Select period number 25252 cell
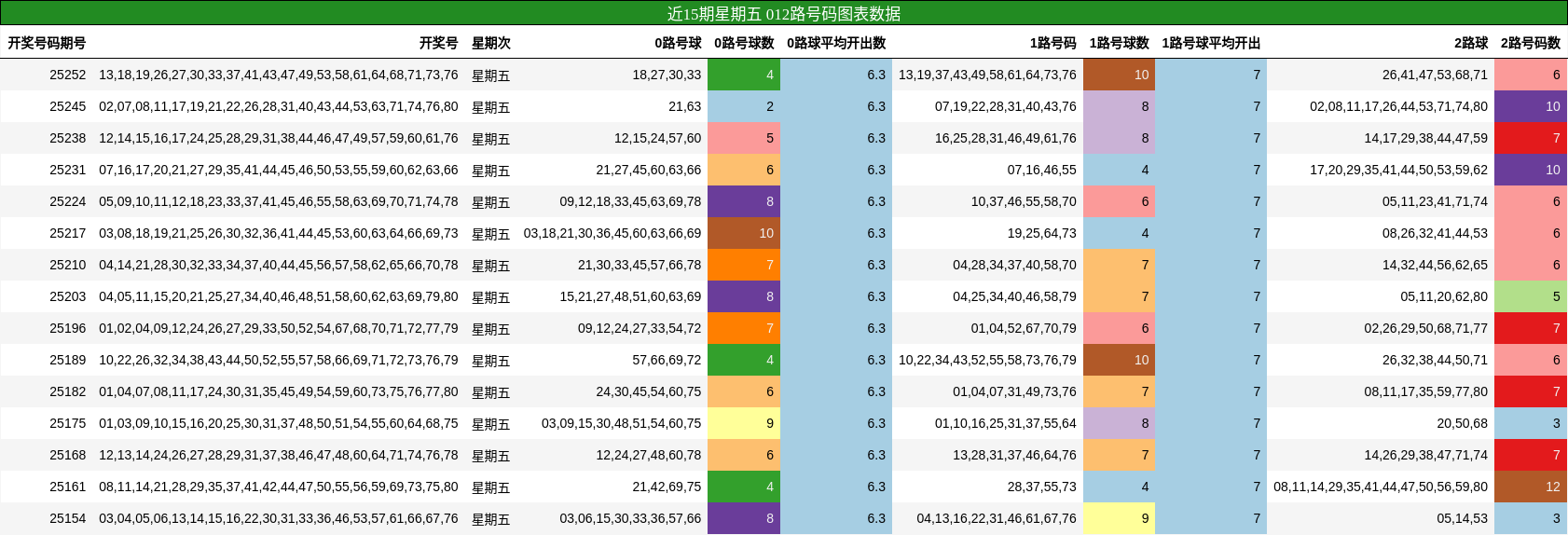The height and width of the screenshot is (535, 1568). coord(67,75)
